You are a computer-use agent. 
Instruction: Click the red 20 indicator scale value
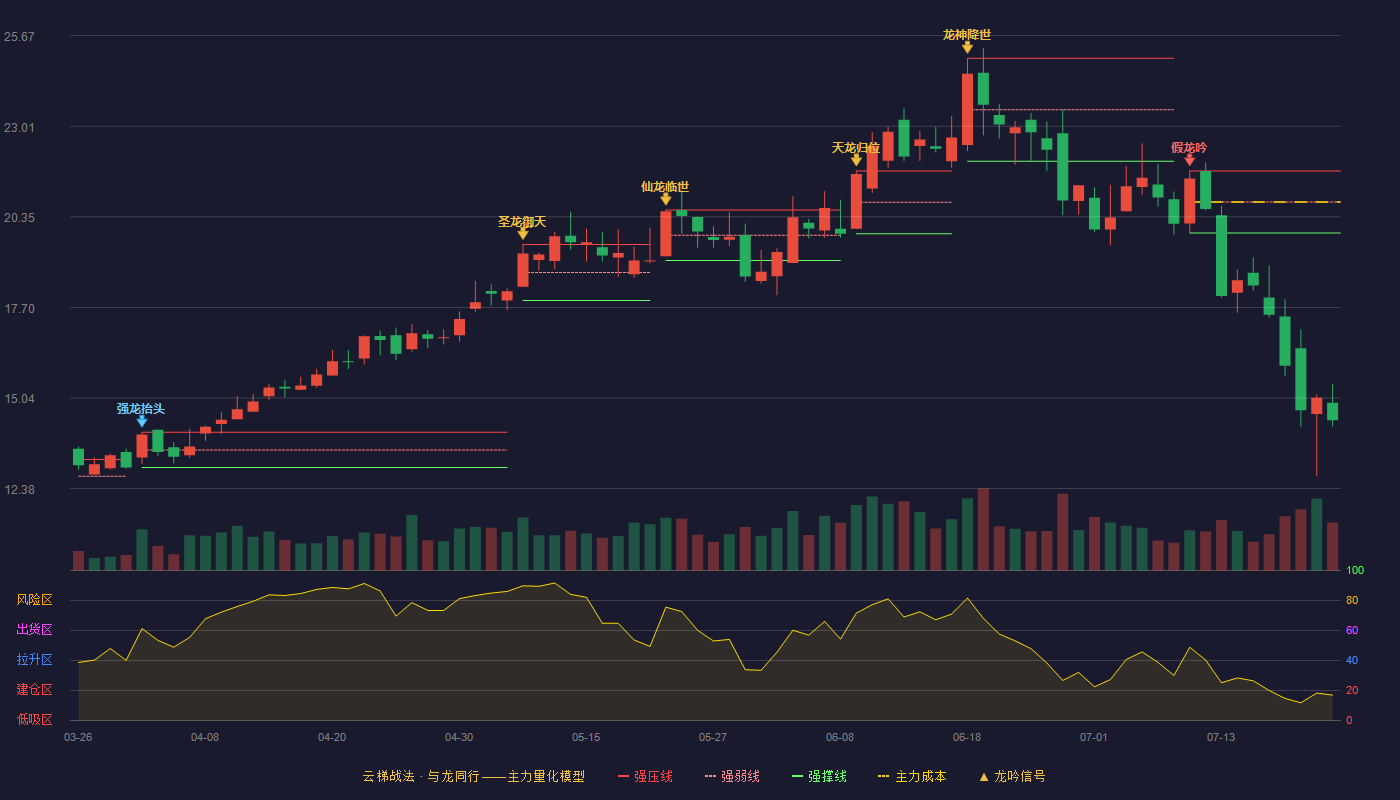tap(1352, 690)
